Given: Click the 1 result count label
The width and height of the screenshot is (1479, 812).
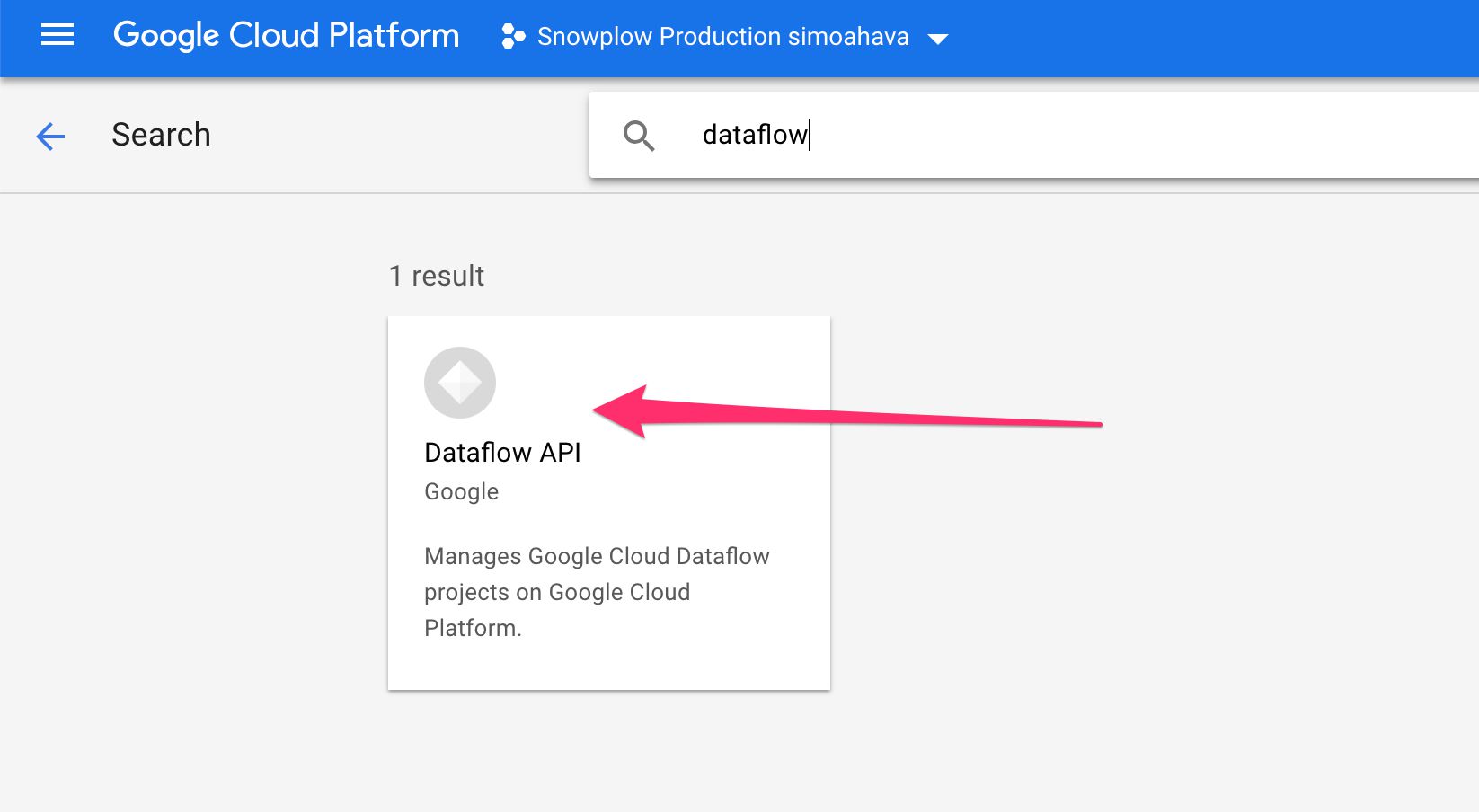Looking at the screenshot, I should 437,276.
